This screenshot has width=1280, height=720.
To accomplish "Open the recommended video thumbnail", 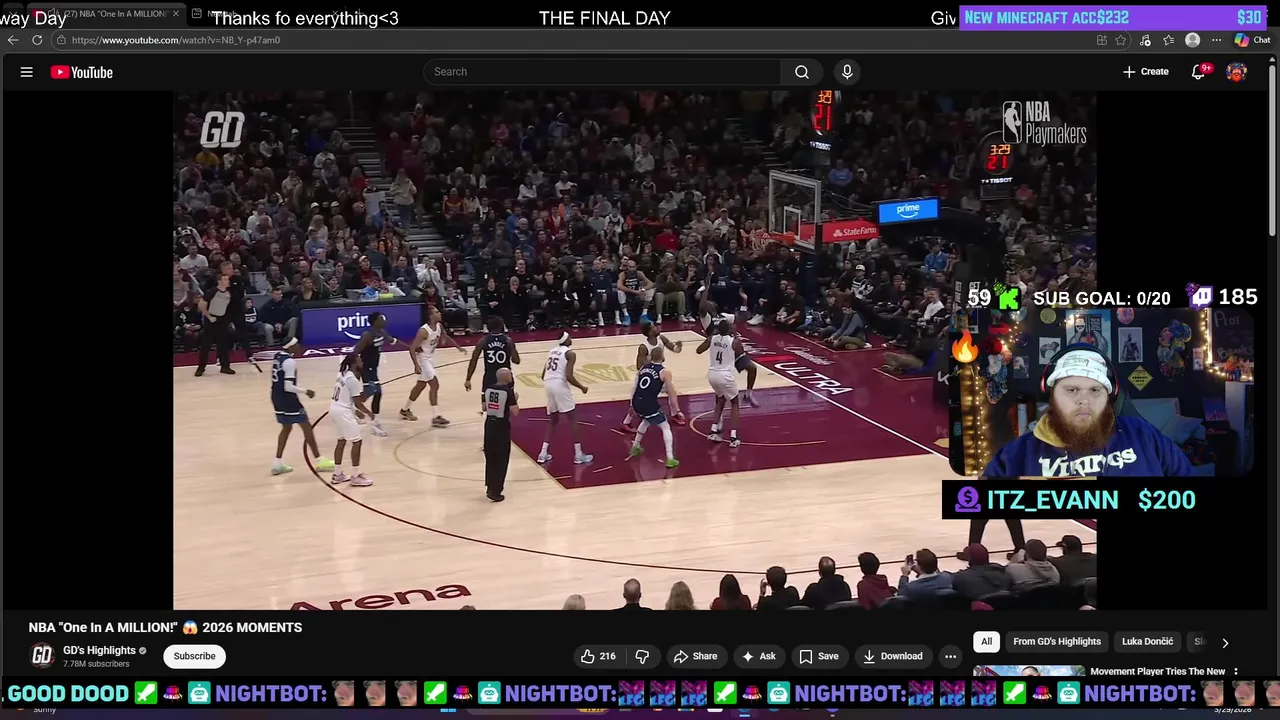I will click(1028, 672).
